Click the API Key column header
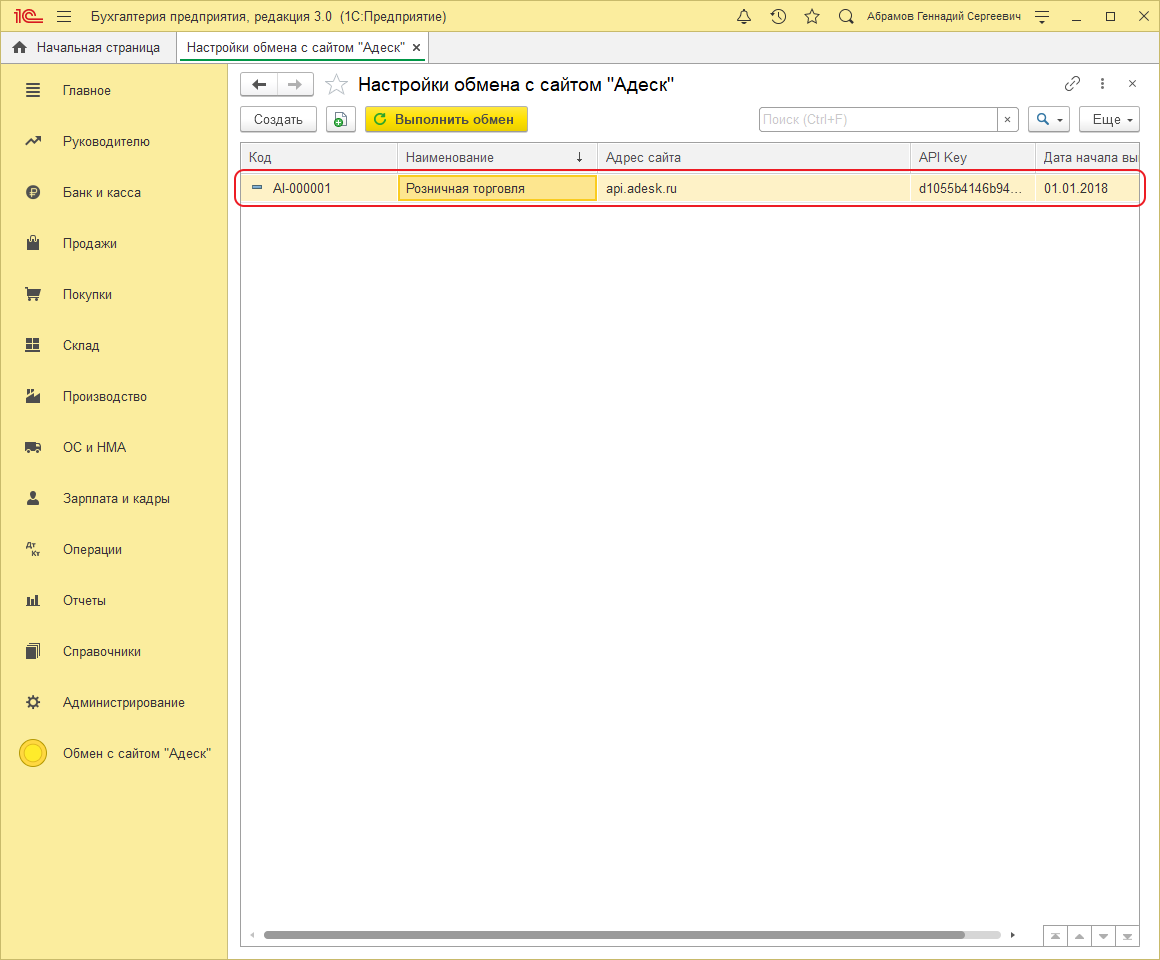1160x960 pixels. coord(973,158)
